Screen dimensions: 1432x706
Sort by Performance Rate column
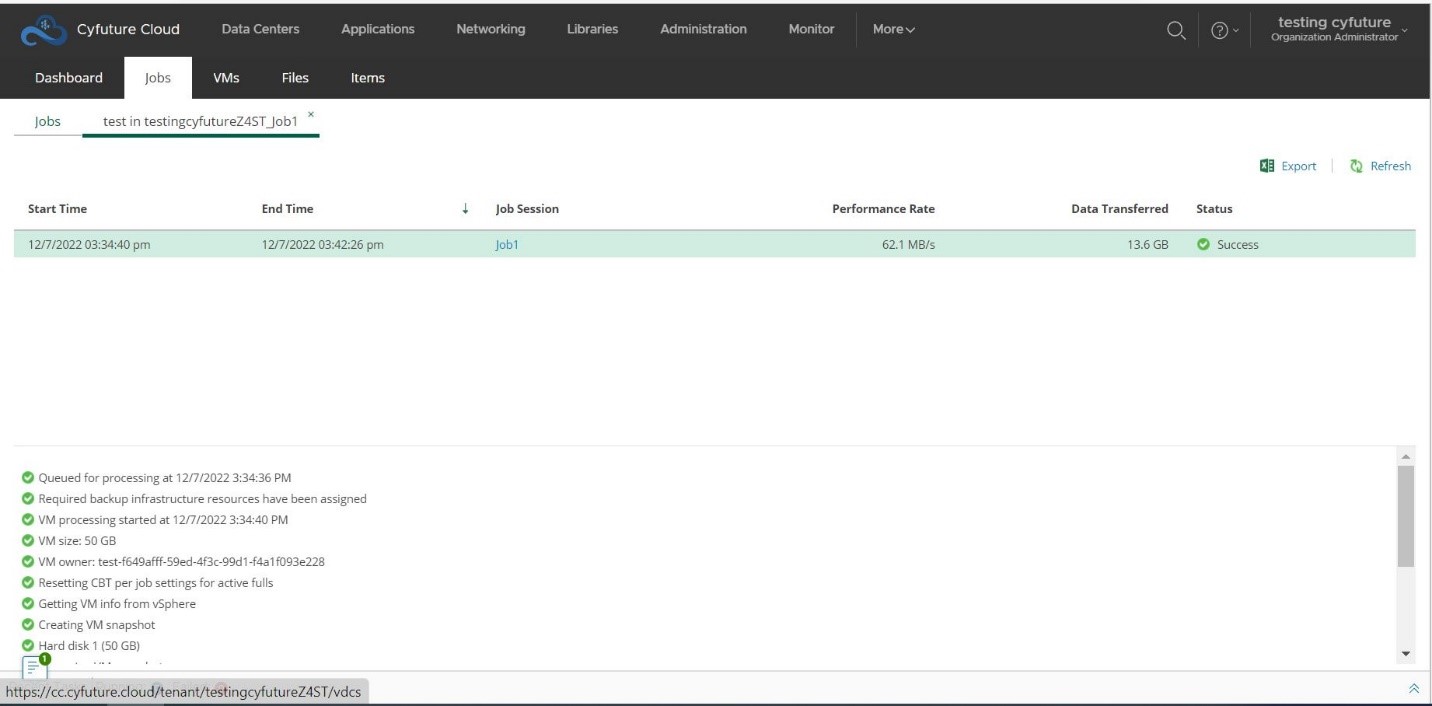(883, 209)
